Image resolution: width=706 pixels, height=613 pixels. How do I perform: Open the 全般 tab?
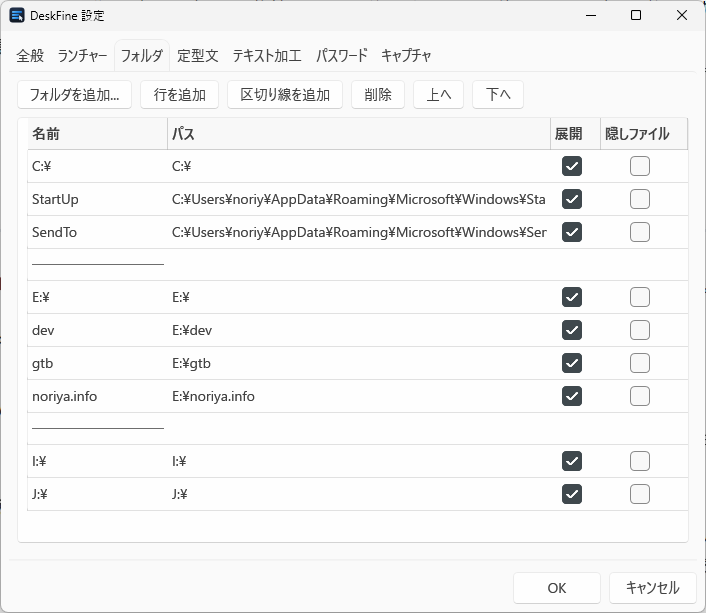pyautogui.click(x=30, y=56)
